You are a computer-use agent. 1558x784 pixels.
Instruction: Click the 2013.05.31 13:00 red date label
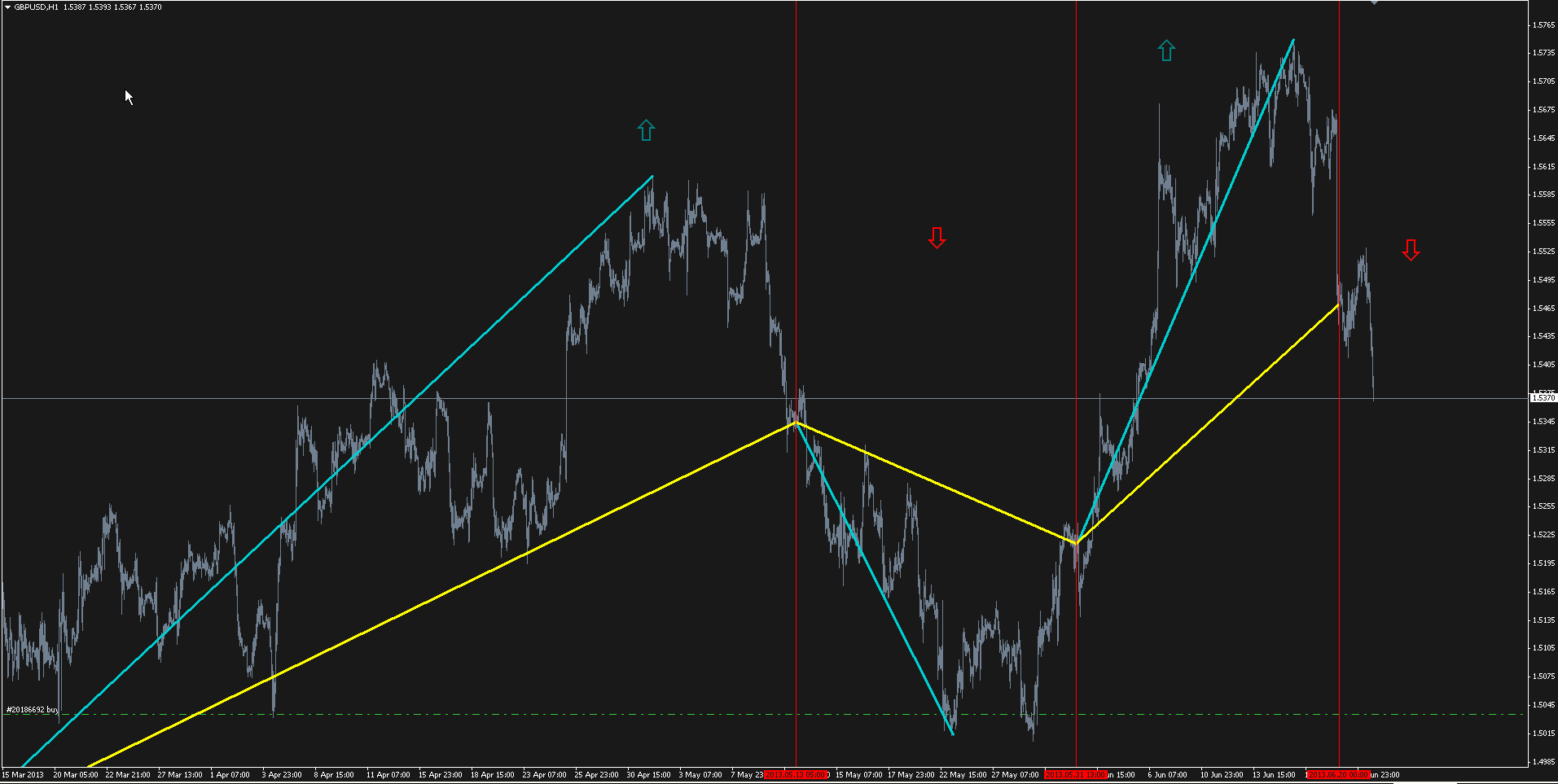pyautogui.click(x=1075, y=774)
